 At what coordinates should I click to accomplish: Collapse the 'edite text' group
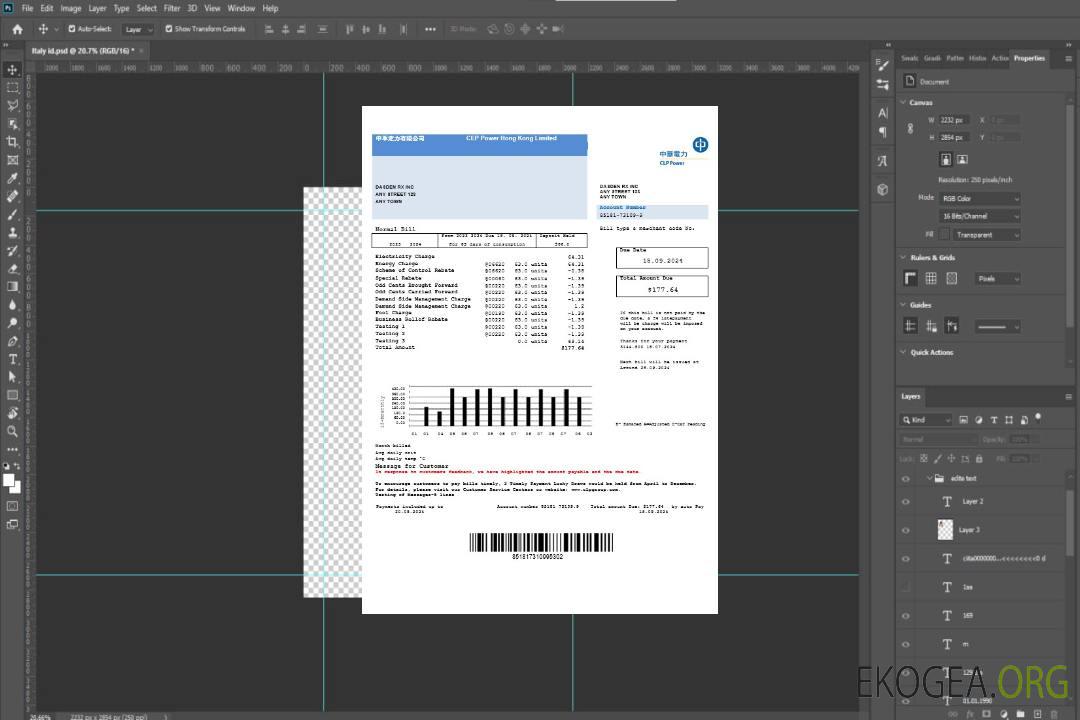929,478
